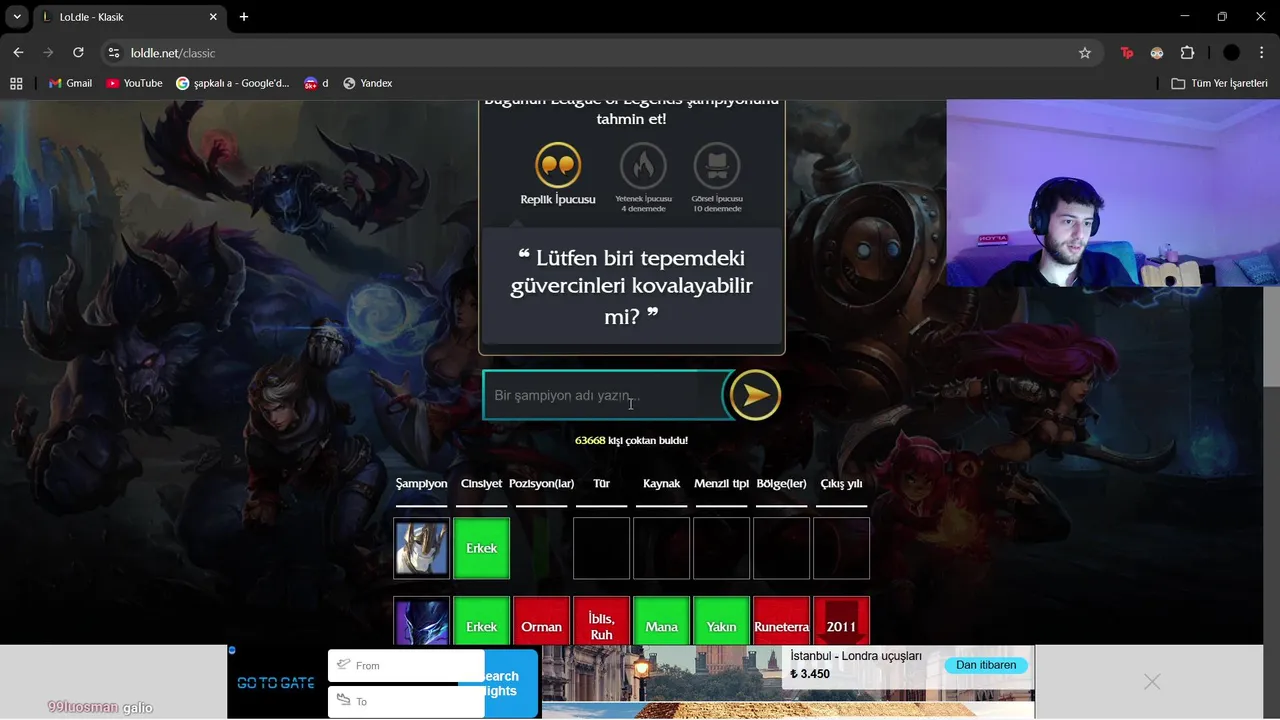Open the YouTube bookmark
This screenshot has height=720, width=1280.
coord(134,83)
